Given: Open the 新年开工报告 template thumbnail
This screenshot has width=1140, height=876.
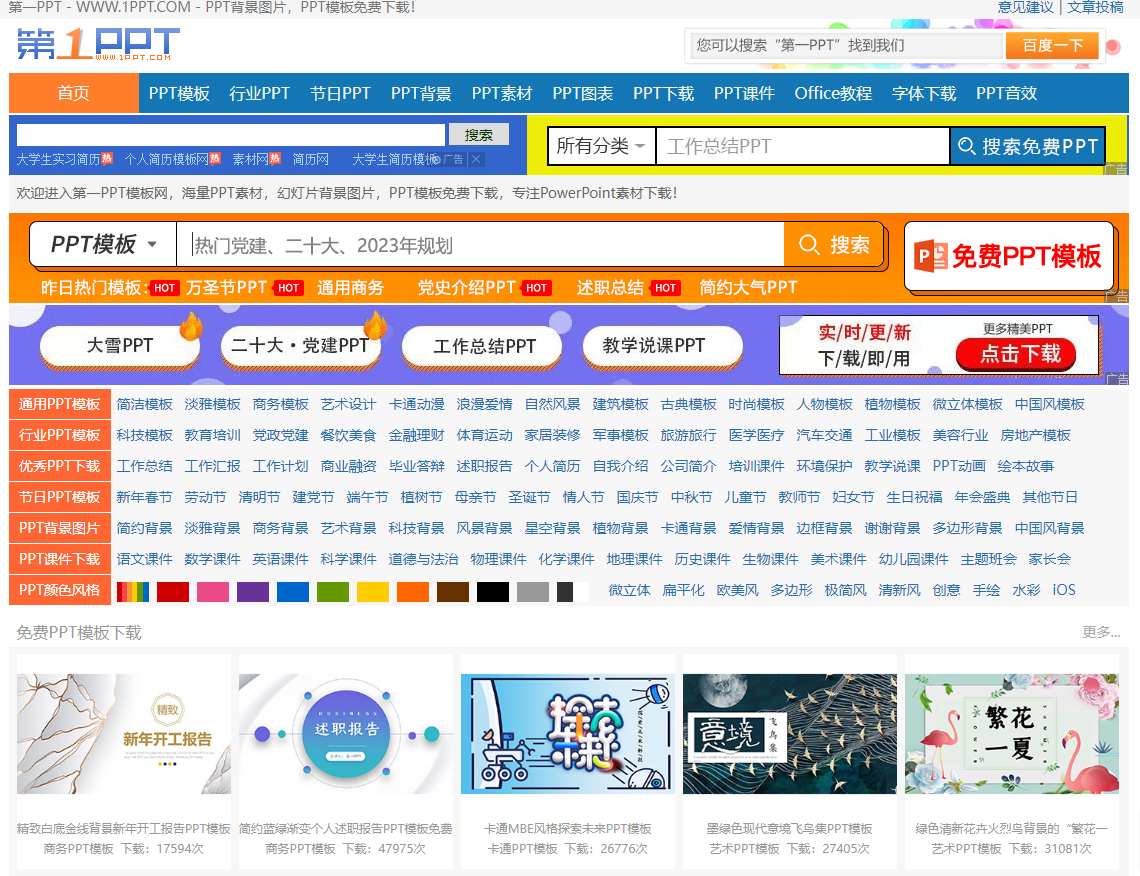Looking at the screenshot, I should [124, 734].
